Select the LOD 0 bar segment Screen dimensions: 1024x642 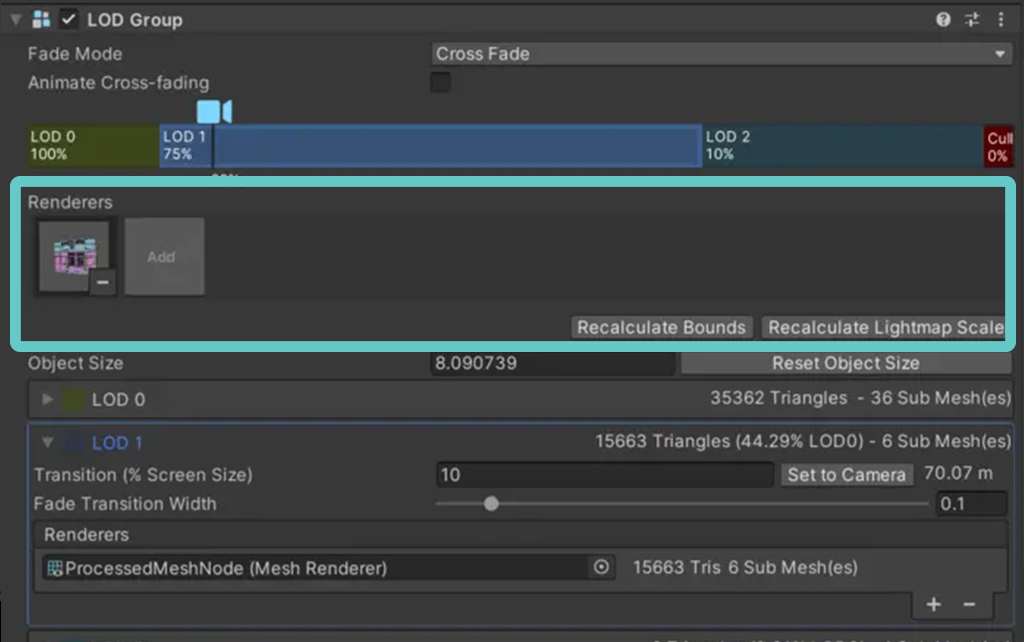tap(93, 146)
